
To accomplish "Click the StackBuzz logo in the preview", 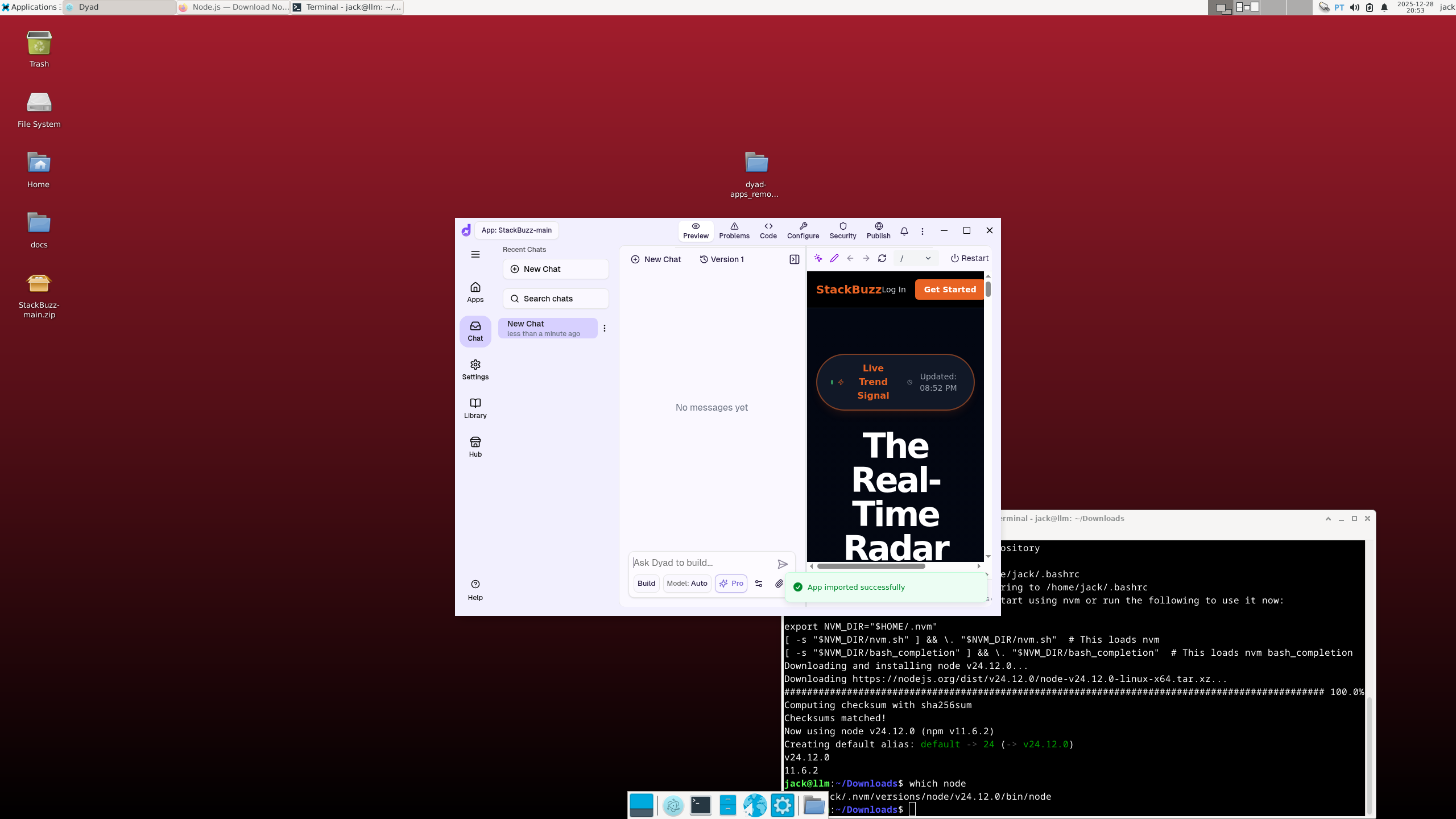I will pyautogui.click(x=849, y=289).
